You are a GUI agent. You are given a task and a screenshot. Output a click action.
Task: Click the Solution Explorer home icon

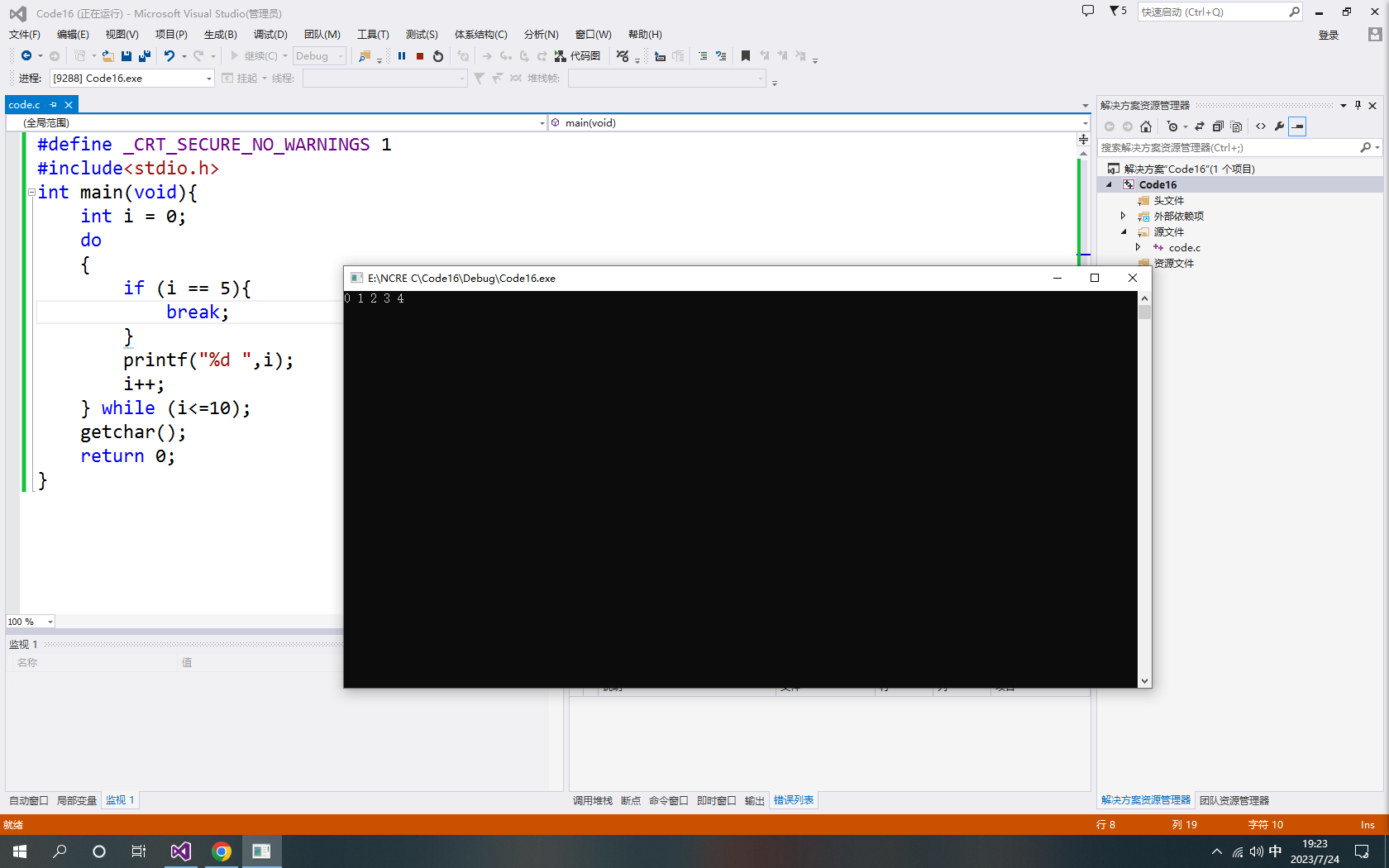coord(1146,126)
